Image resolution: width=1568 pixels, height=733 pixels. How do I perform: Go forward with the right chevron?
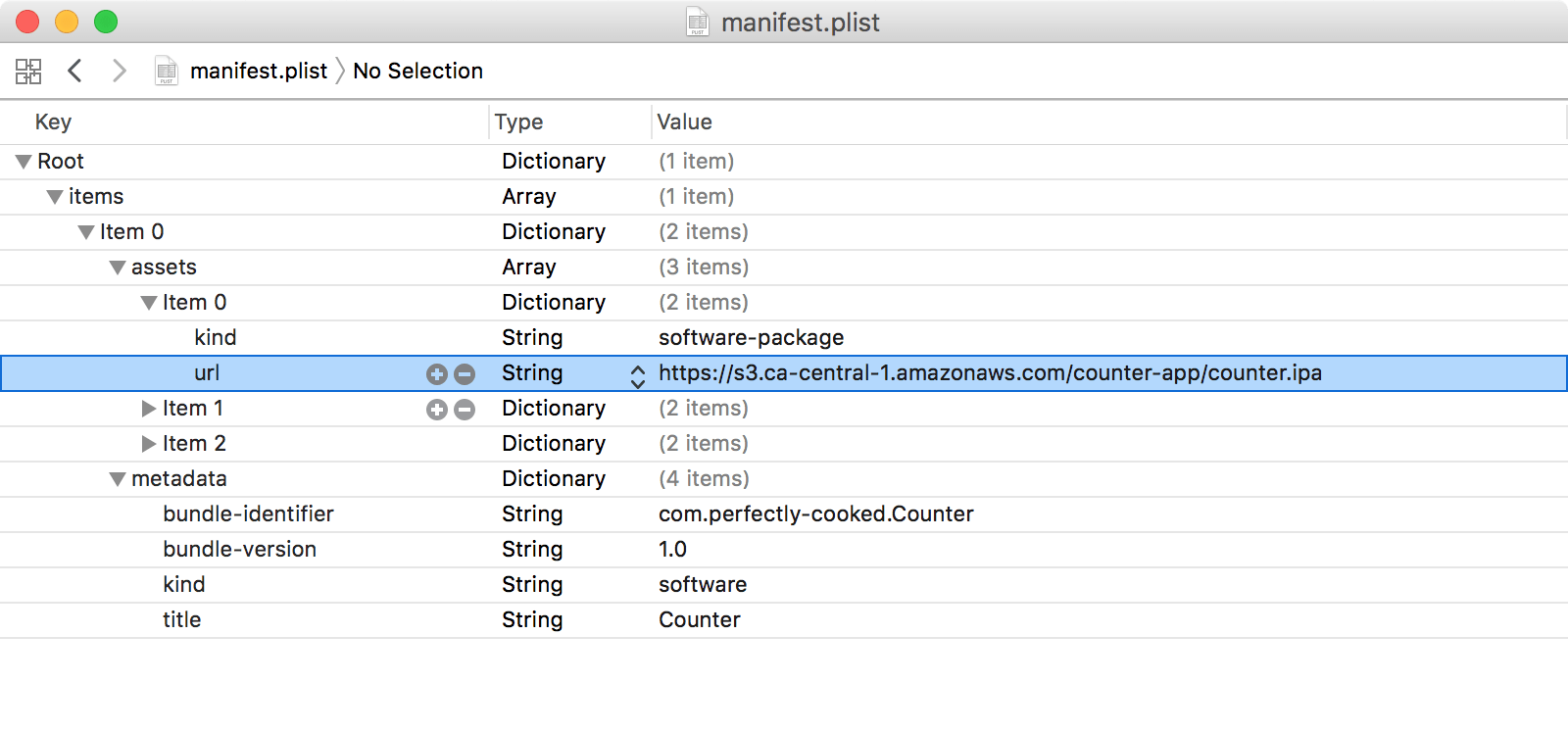click(120, 71)
